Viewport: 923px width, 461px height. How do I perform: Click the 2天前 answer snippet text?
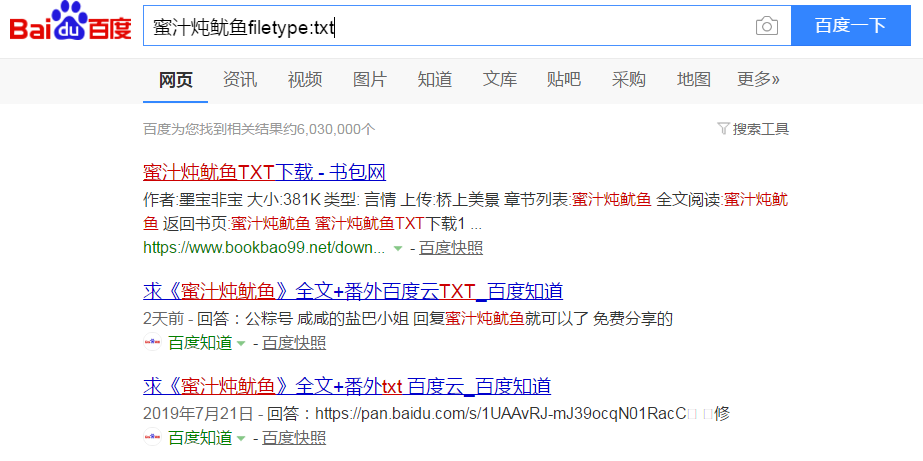(408, 319)
